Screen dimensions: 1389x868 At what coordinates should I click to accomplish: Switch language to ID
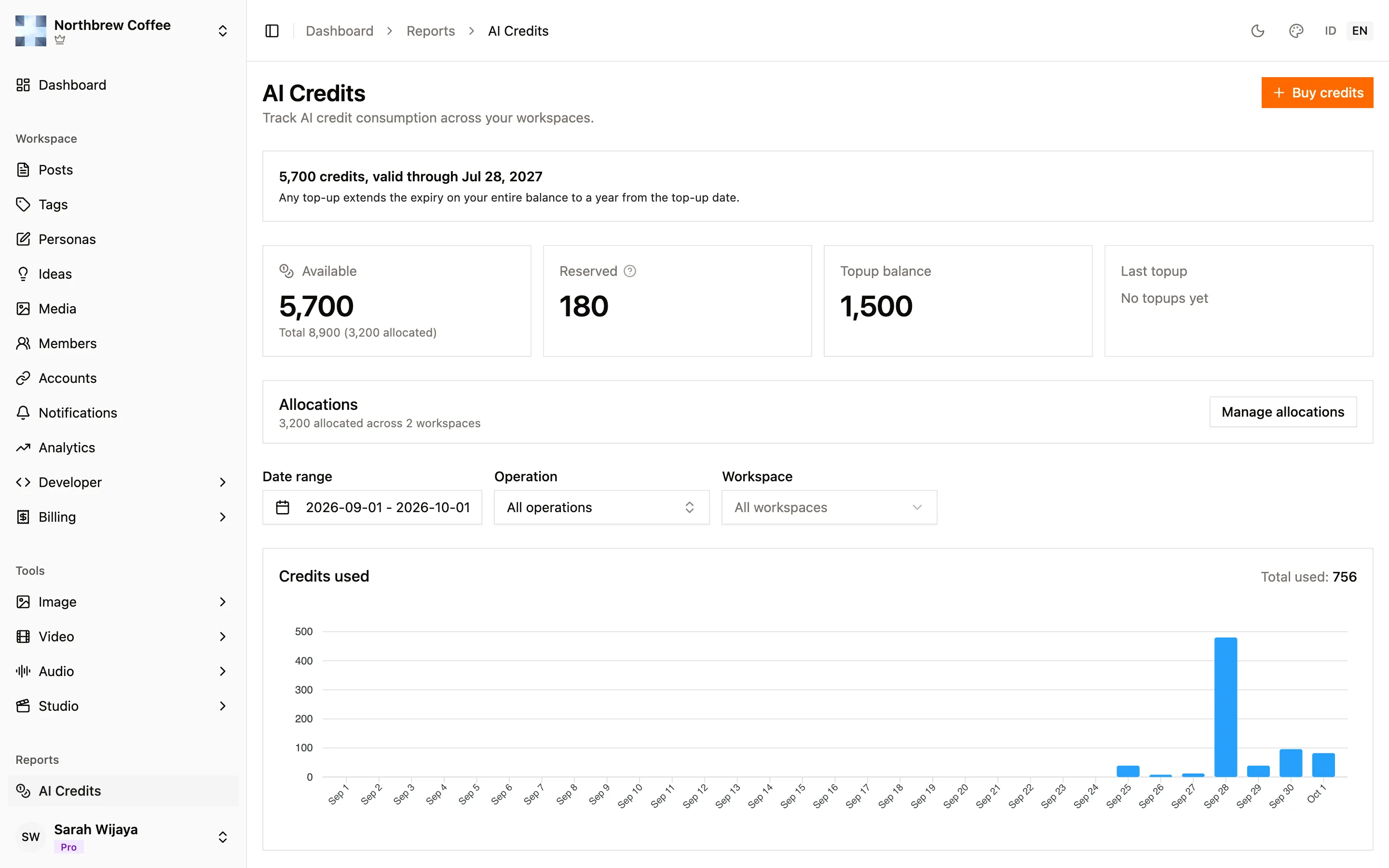(1330, 31)
